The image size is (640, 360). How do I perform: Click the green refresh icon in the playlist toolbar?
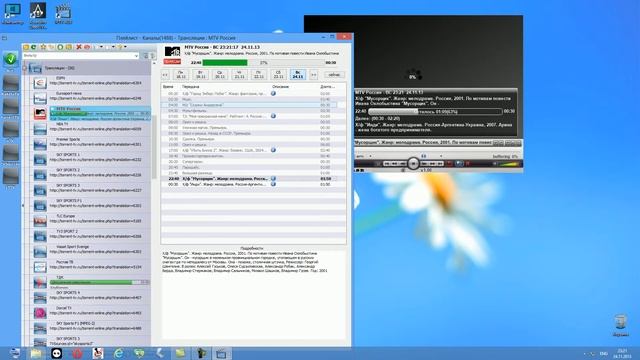coord(34,47)
